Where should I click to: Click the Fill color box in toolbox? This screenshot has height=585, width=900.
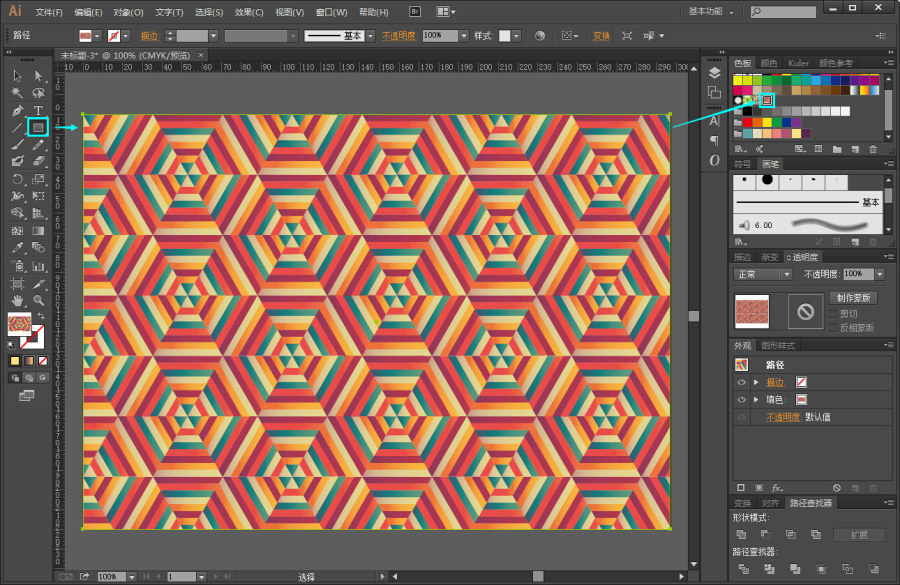point(19,324)
